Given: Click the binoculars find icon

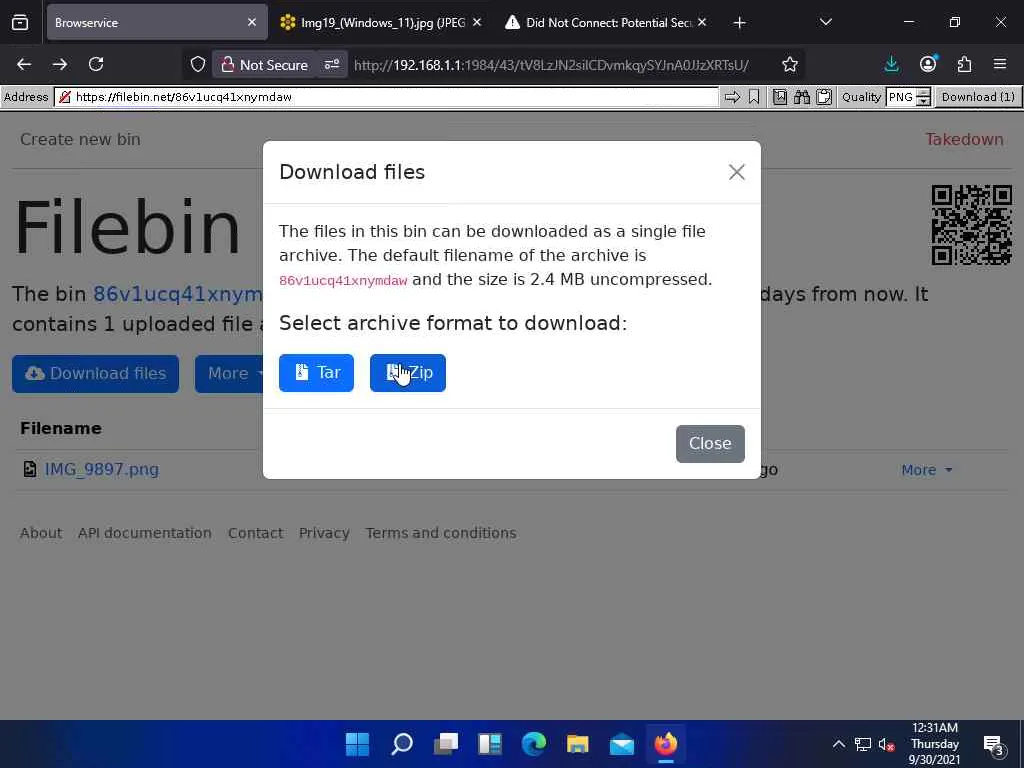Looking at the screenshot, I should 802,97.
